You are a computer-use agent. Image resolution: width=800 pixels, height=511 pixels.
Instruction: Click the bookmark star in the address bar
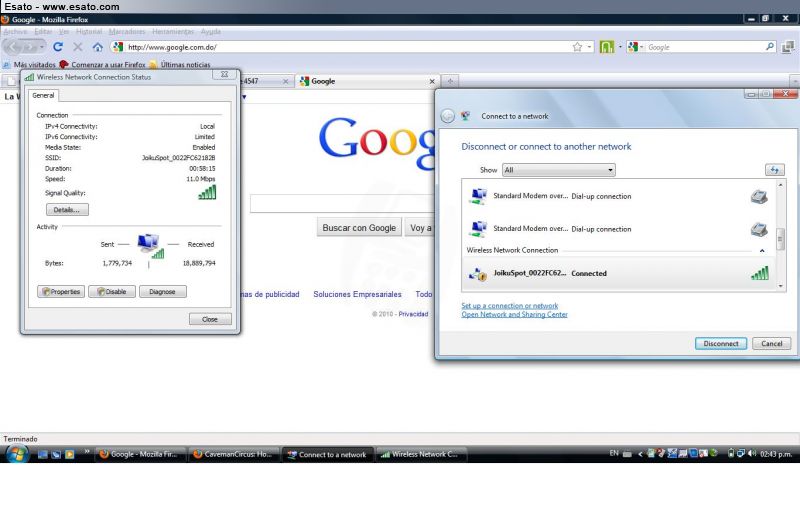(x=577, y=46)
